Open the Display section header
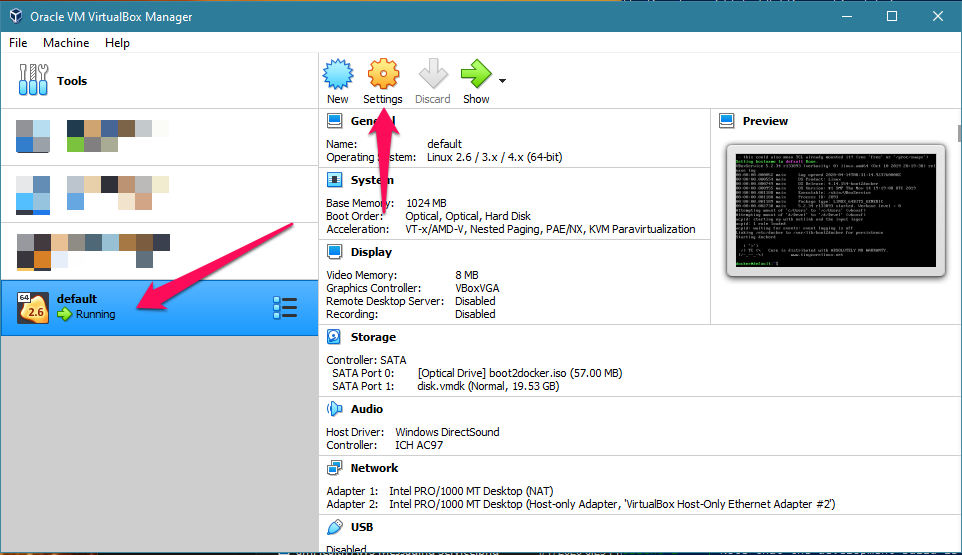Viewport: 962px width, 555px height. (371, 252)
